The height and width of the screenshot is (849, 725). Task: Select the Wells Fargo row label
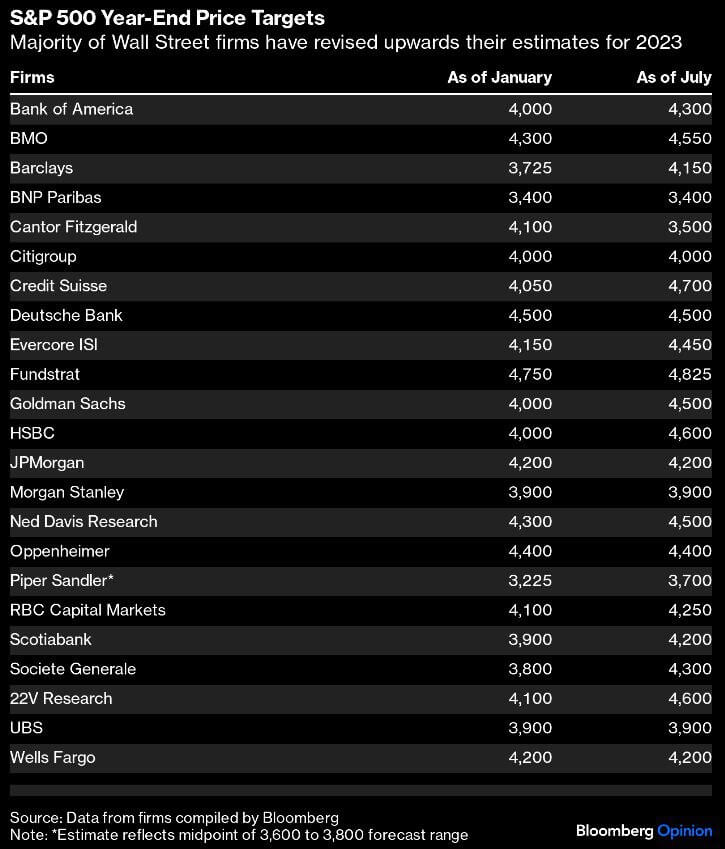[x=53, y=757]
